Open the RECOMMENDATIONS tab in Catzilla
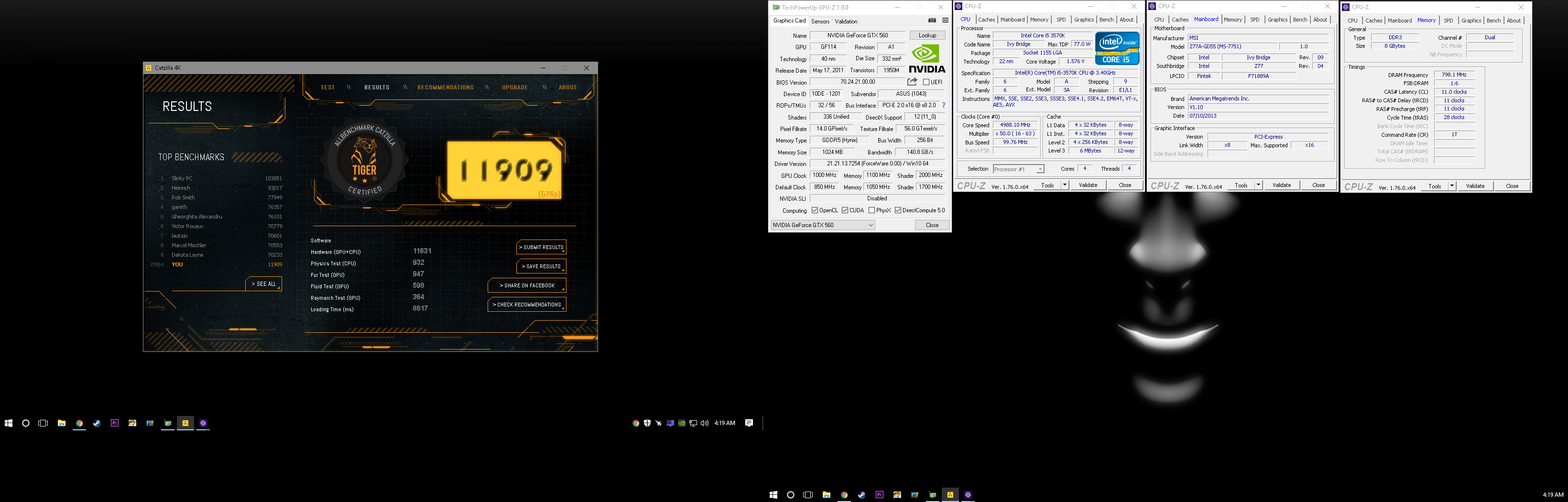 pyautogui.click(x=445, y=87)
